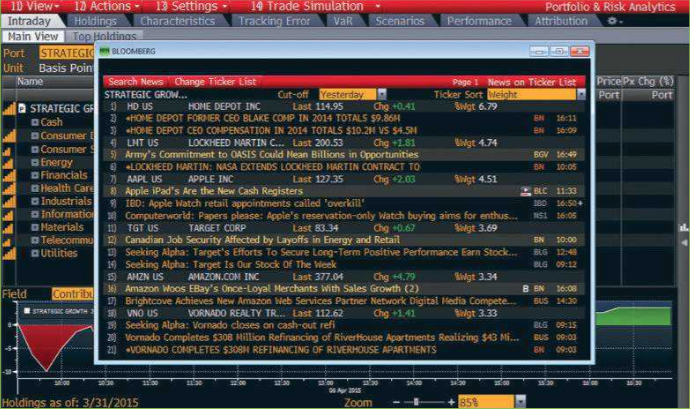Open VNO US Vornado Realty ticker row
Viewport: 690px width, 409px height.
345,313
